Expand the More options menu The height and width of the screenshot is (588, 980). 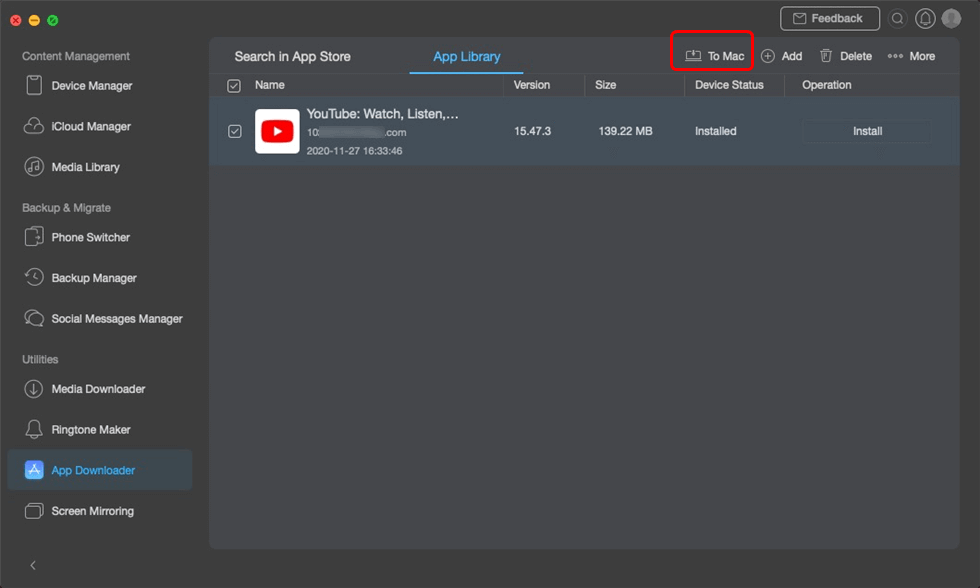pos(911,57)
